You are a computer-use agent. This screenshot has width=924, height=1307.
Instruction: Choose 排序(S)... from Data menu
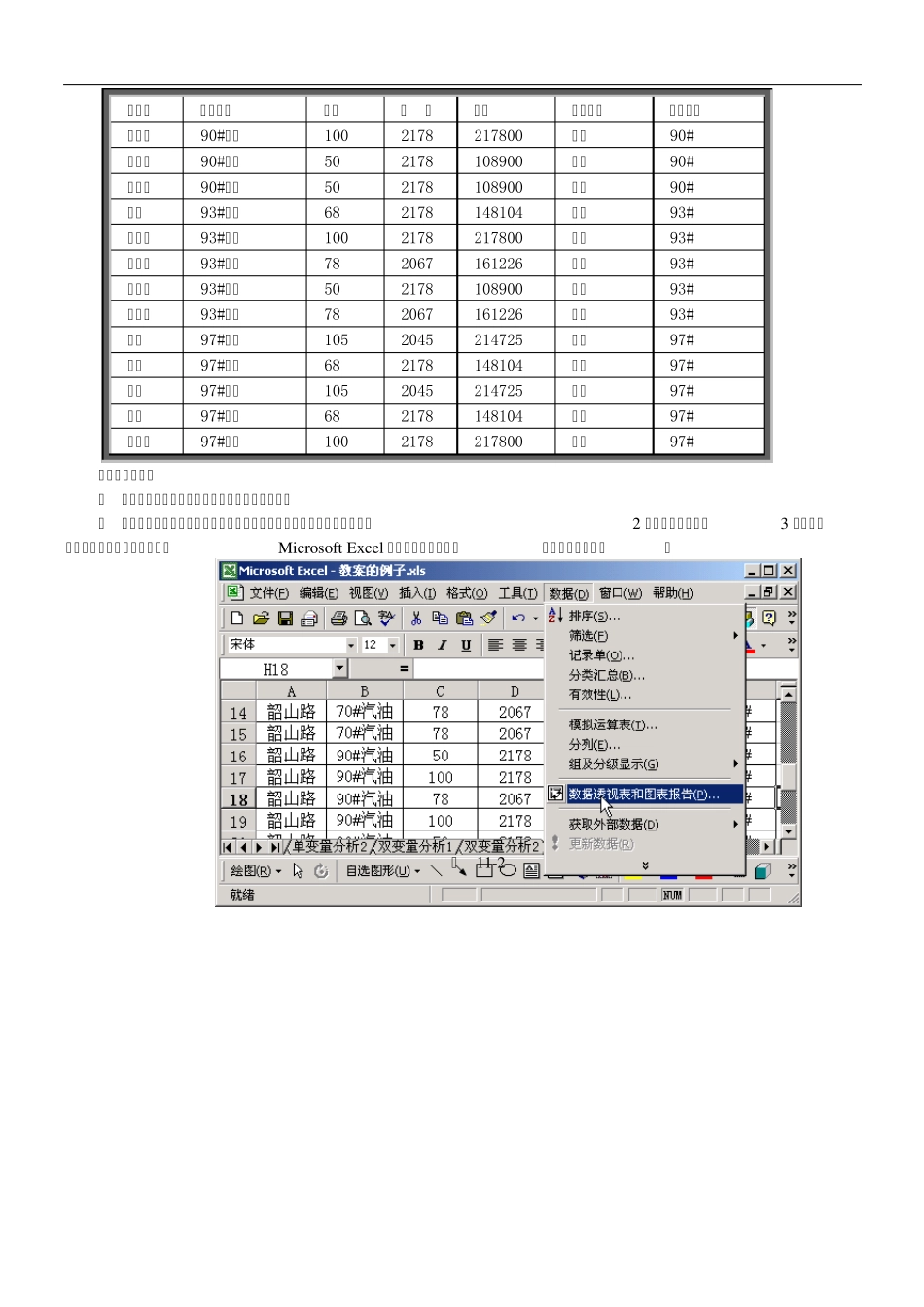pyautogui.click(x=645, y=616)
